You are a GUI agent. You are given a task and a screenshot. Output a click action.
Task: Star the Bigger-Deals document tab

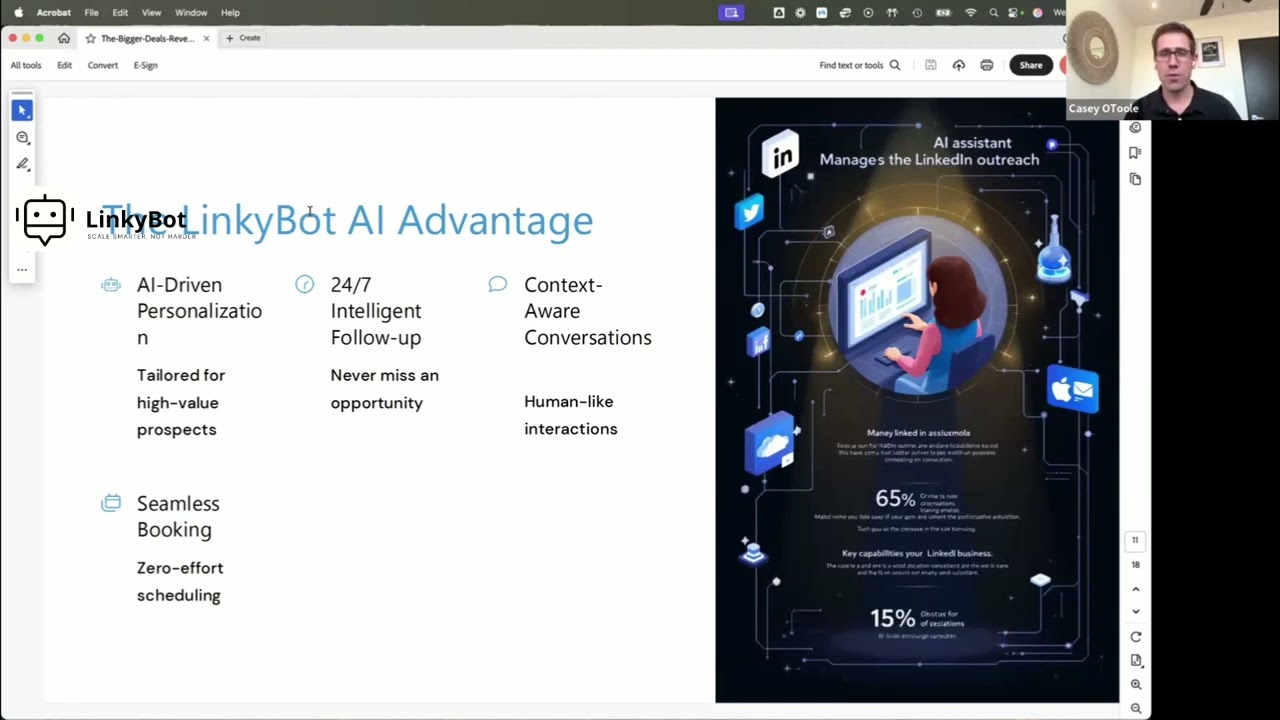click(x=90, y=38)
